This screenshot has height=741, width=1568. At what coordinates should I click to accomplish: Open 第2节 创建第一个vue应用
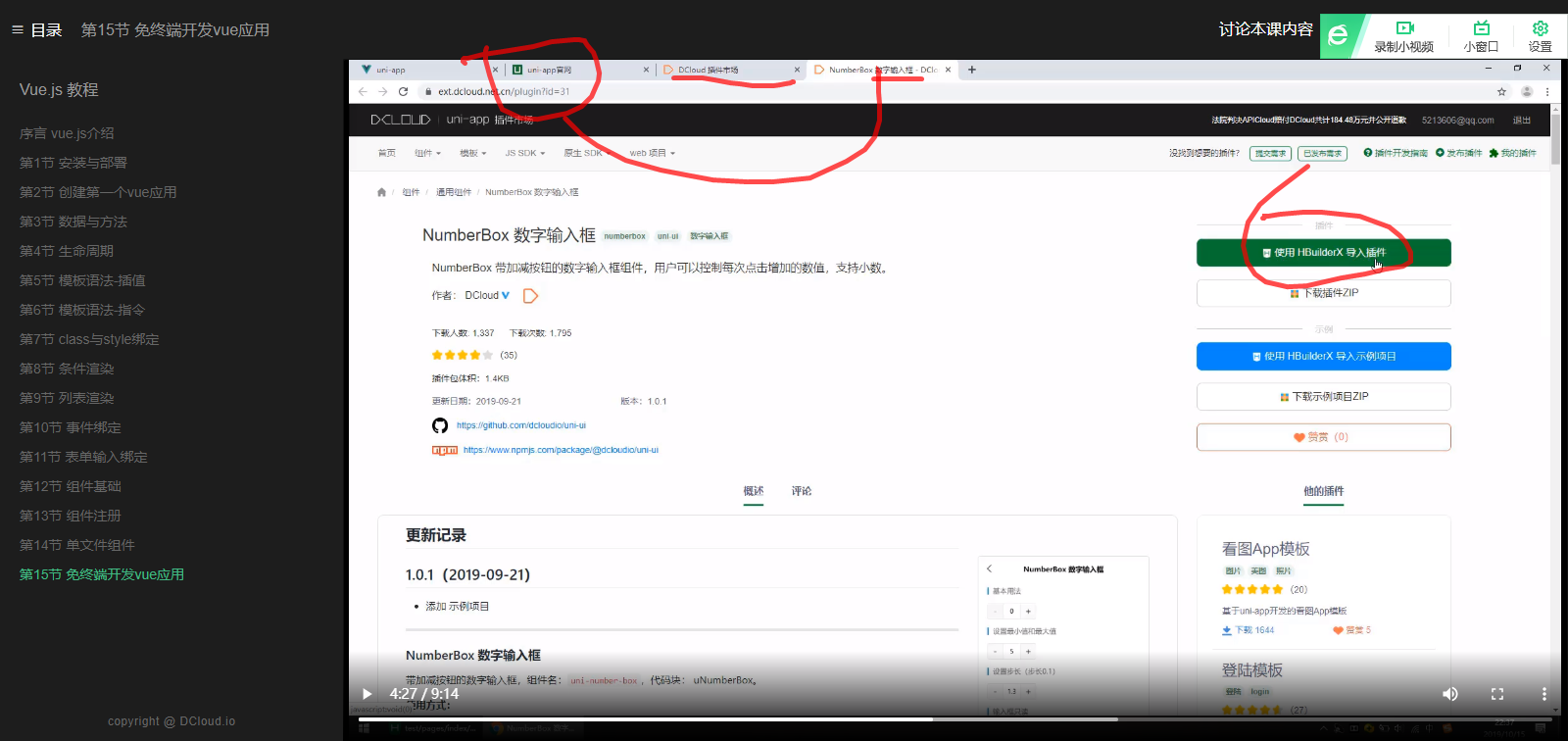[98, 192]
